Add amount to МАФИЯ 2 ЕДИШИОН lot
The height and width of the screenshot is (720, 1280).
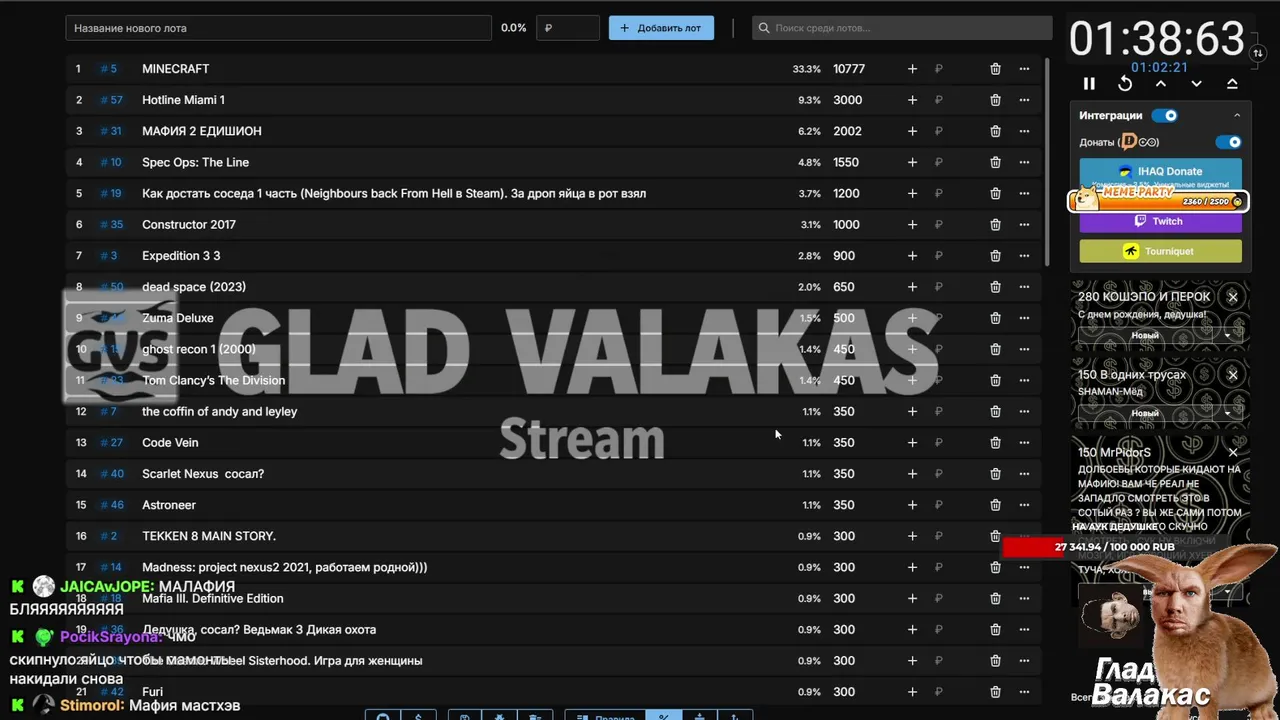pyautogui.click(x=912, y=131)
